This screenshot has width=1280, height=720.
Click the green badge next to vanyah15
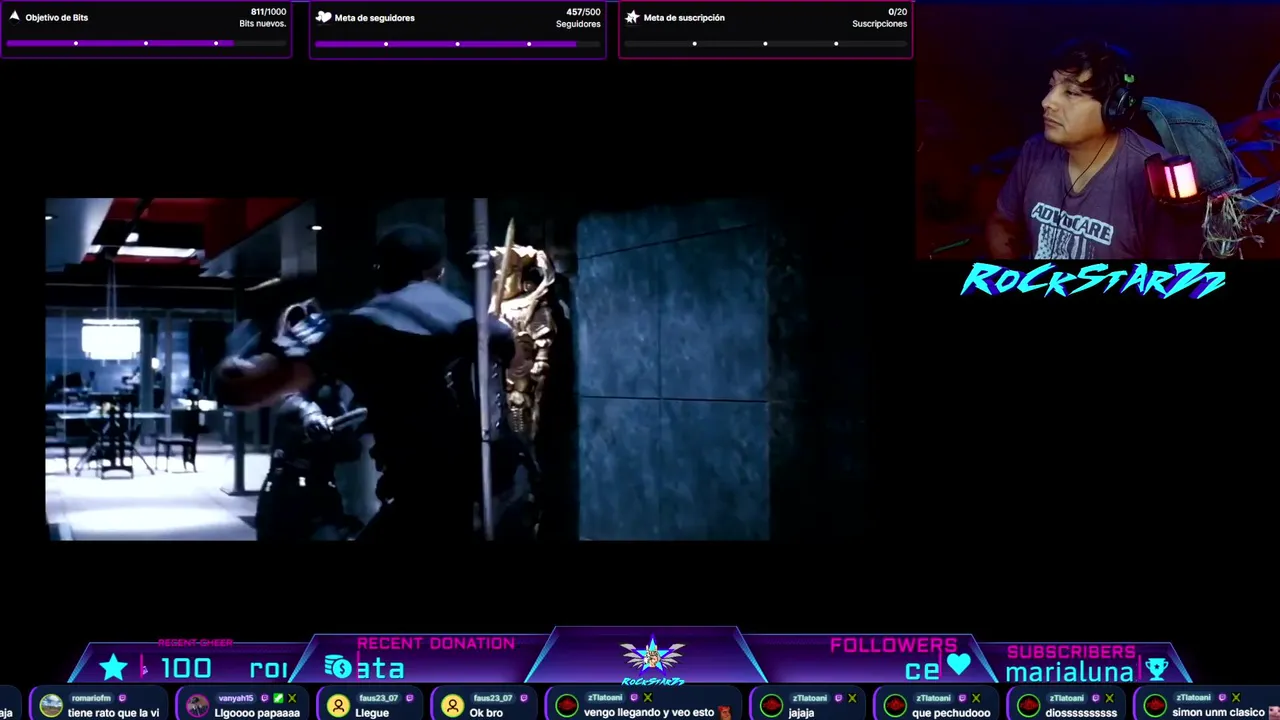click(x=278, y=698)
